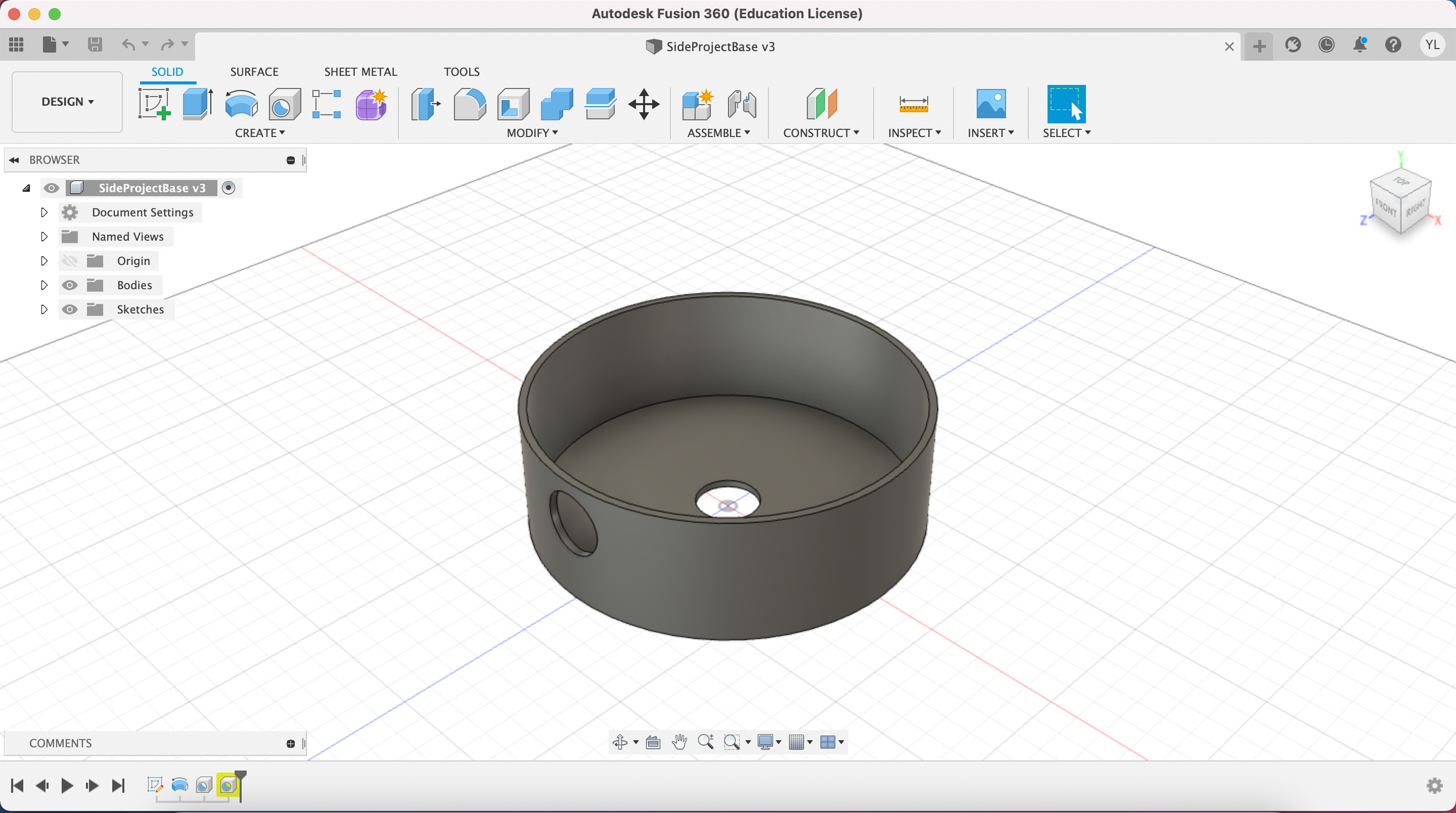The height and width of the screenshot is (813, 1456).
Task: Select the Move/Copy tool
Action: pos(644,104)
